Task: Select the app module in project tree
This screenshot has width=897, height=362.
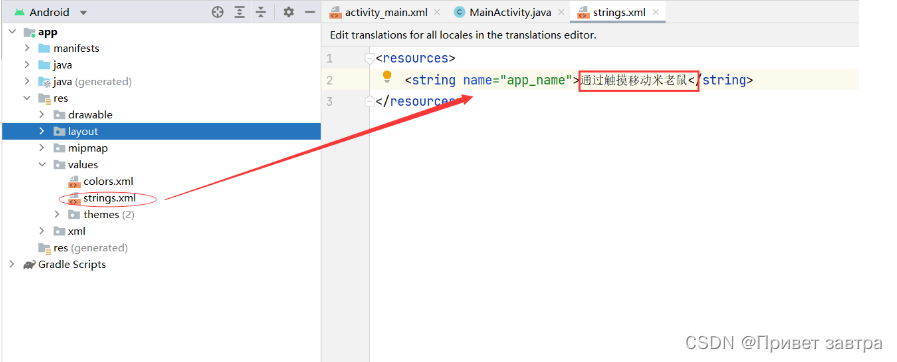Action: pyautogui.click(x=160, y=32)
